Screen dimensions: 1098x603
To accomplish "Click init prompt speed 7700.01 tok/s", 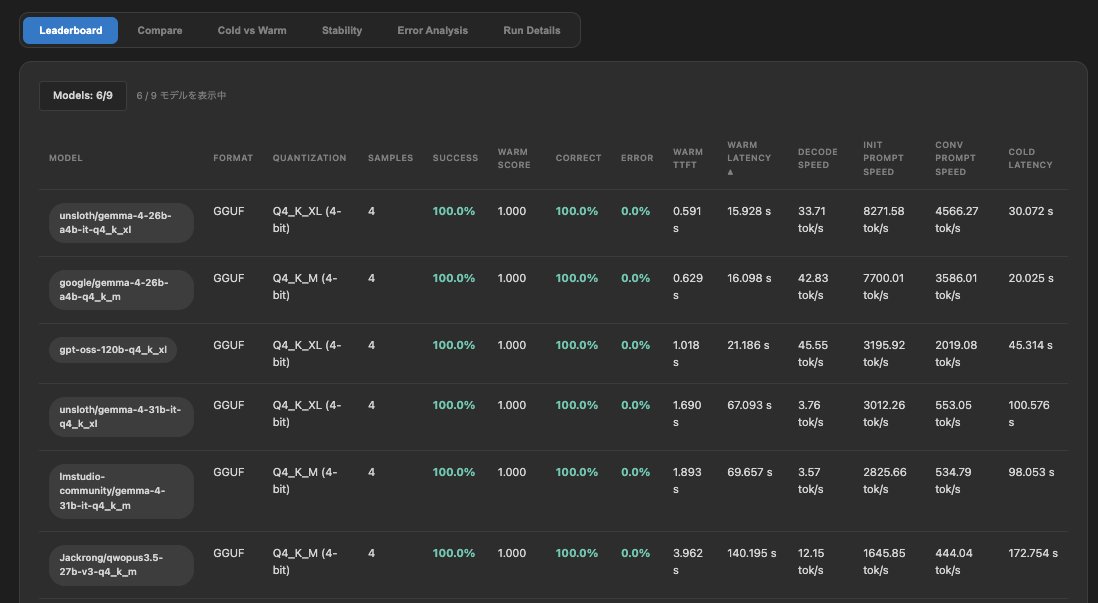I will 883,286.
